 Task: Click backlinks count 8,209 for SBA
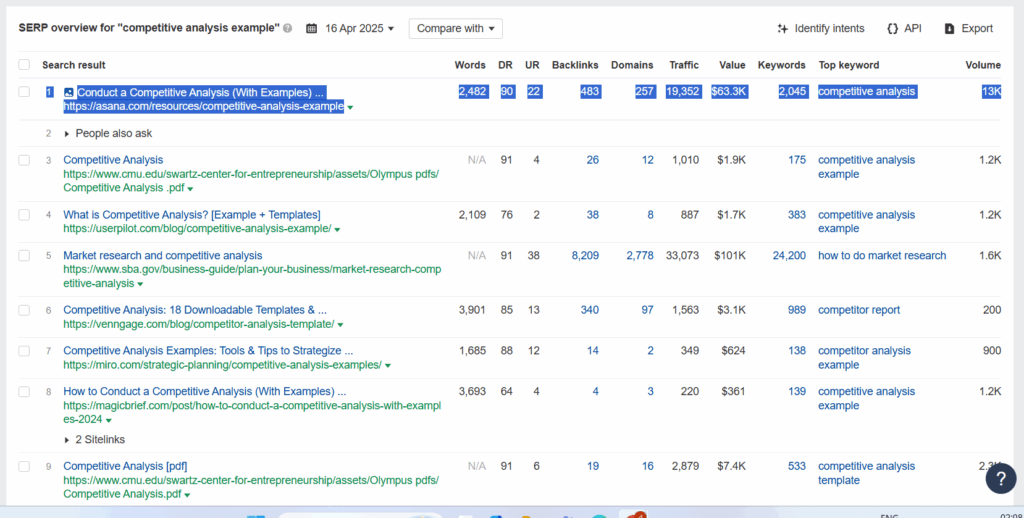585,255
